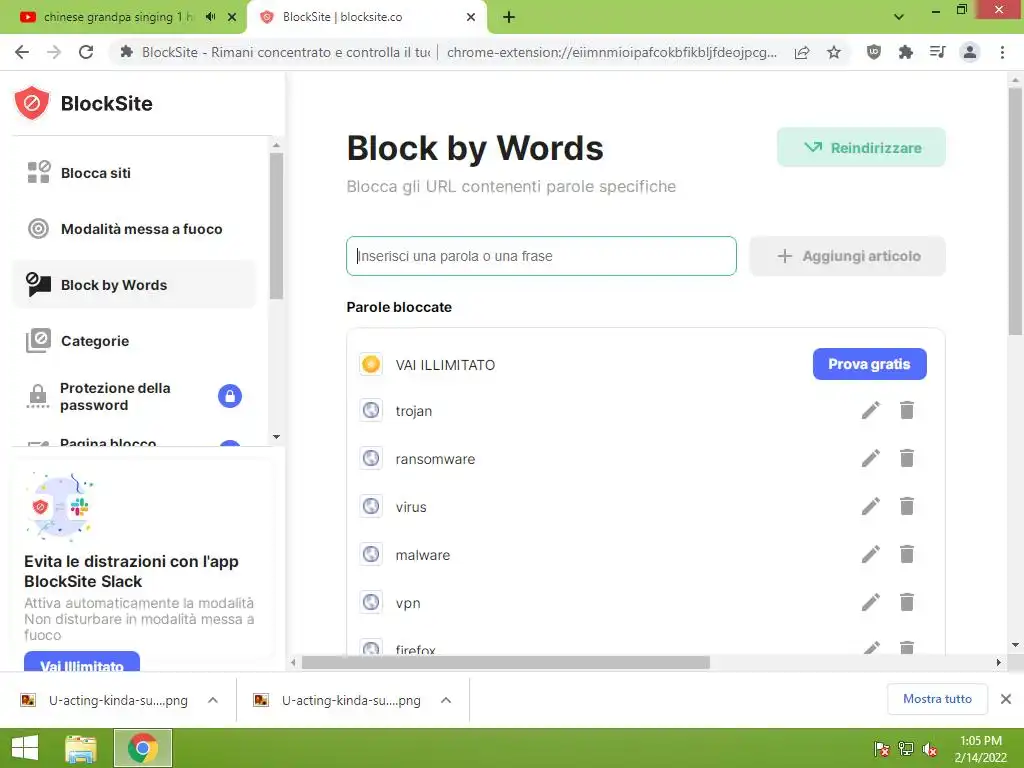The image size is (1024, 768).
Task: Click the globe icon beside ransomware
Action: [x=371, y=458]
